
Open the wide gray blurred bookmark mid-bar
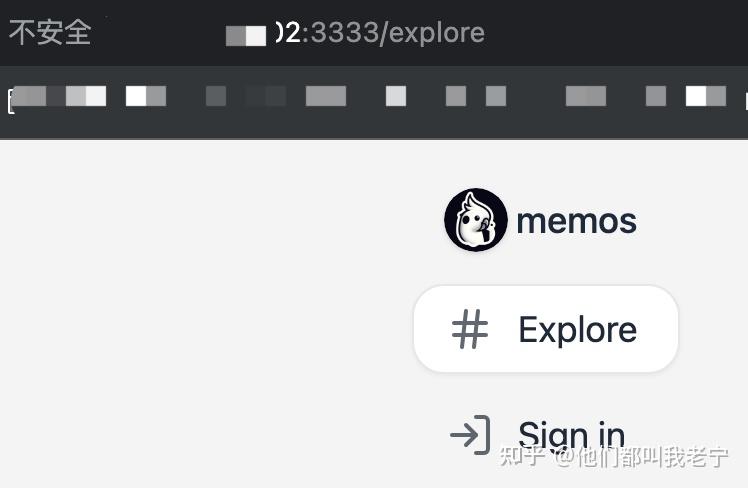tap(326, 96)
